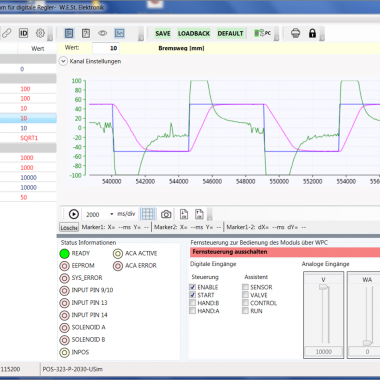The height and width of the screenshot is (380, 380).
Task: Switch to the oscilloscope graph view
Action: pyautogui.click(x=119, y=33)
